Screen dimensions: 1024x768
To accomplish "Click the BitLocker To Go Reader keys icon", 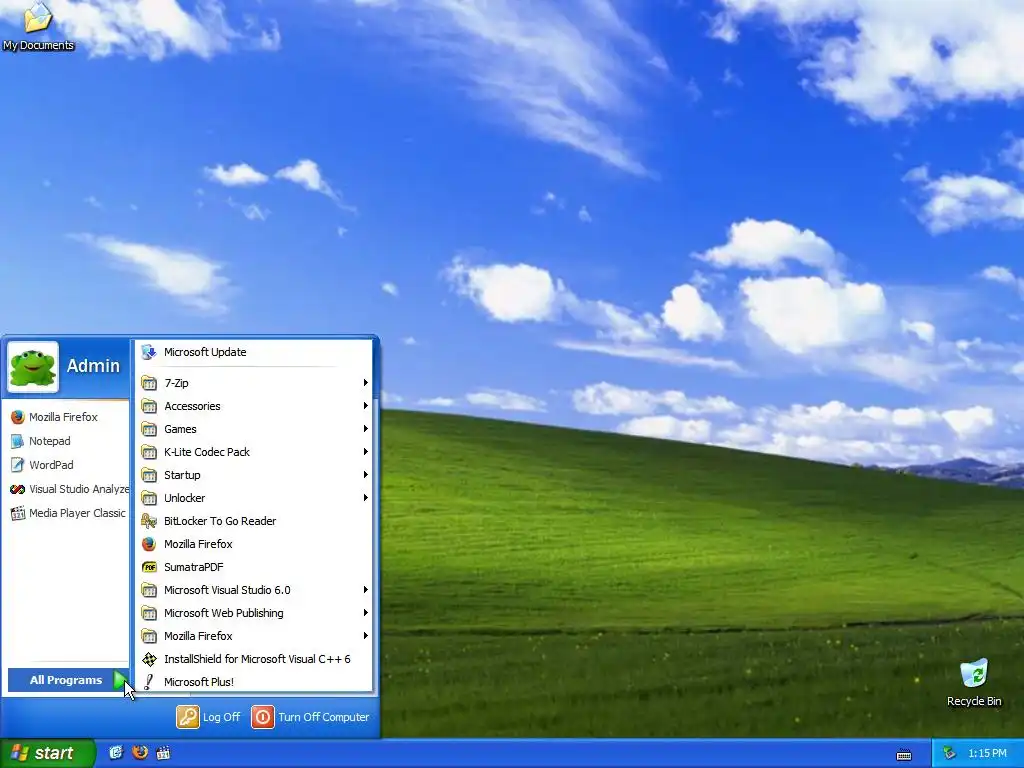I will point(149,521).
